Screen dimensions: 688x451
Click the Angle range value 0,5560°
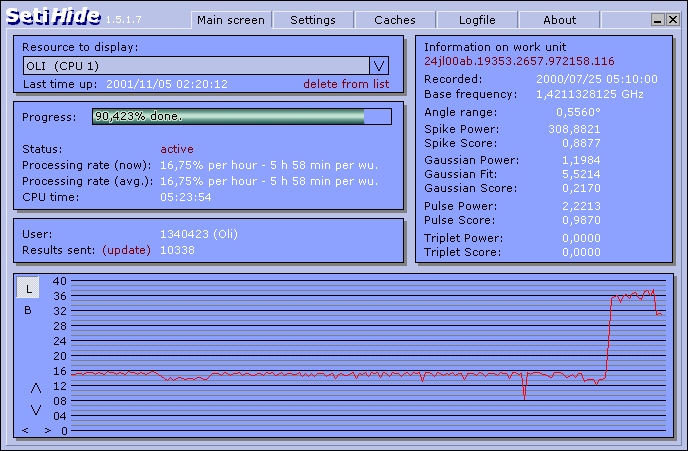578,112
